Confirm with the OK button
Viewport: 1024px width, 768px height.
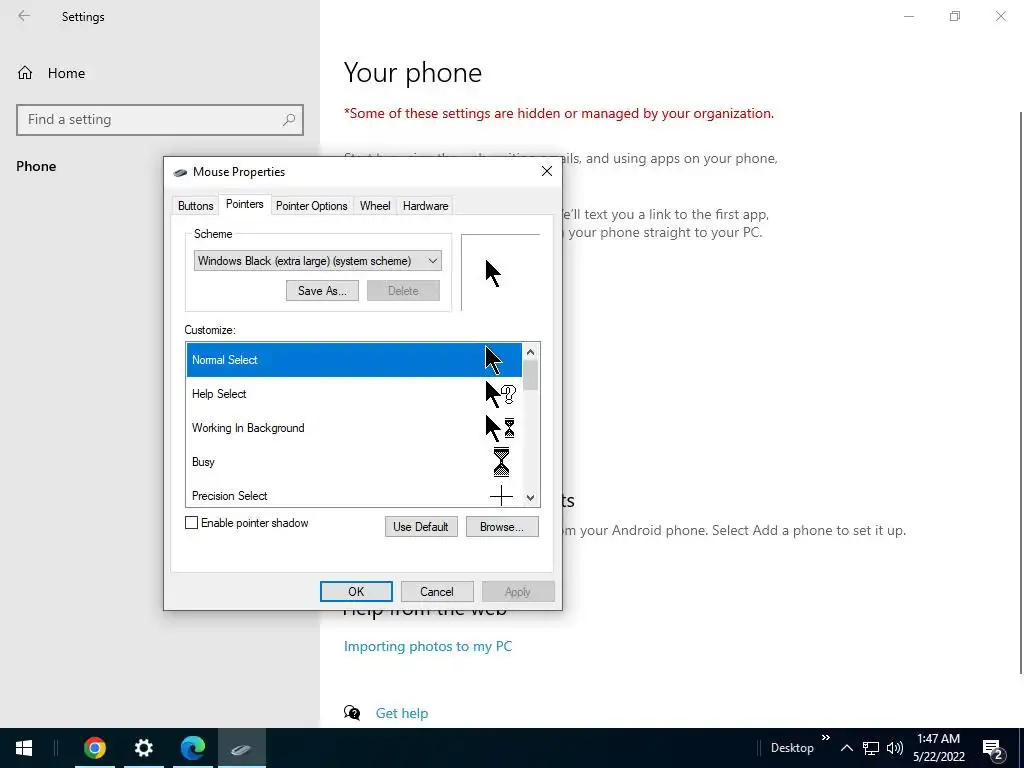click(356, 592)
